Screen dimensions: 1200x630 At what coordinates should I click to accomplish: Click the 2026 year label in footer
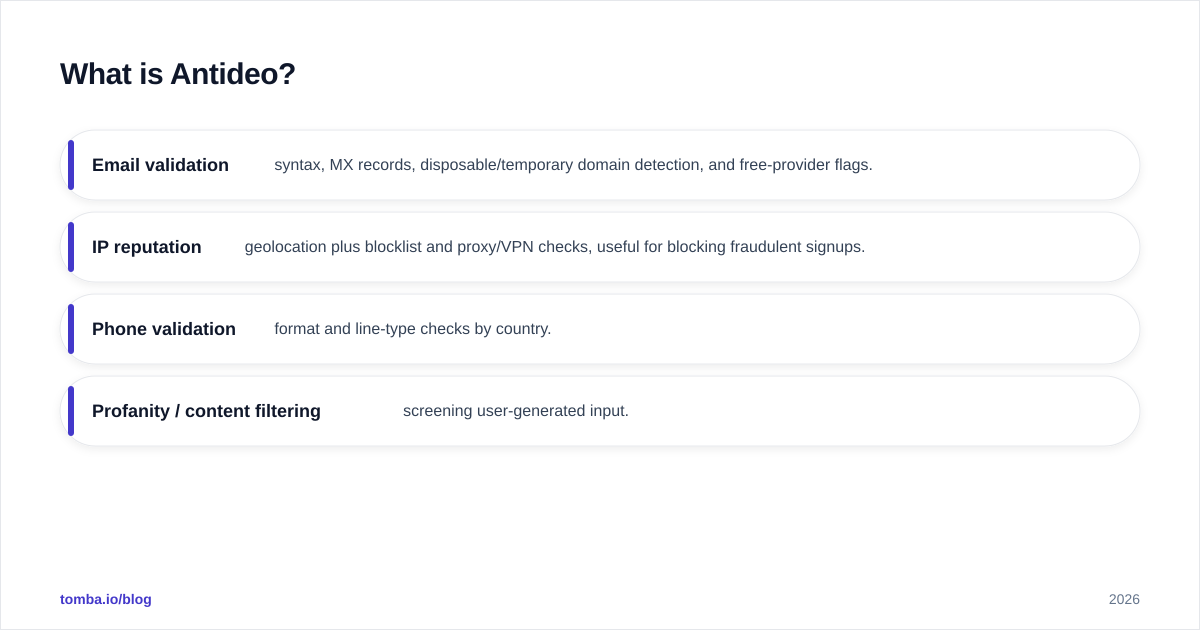1124,599
